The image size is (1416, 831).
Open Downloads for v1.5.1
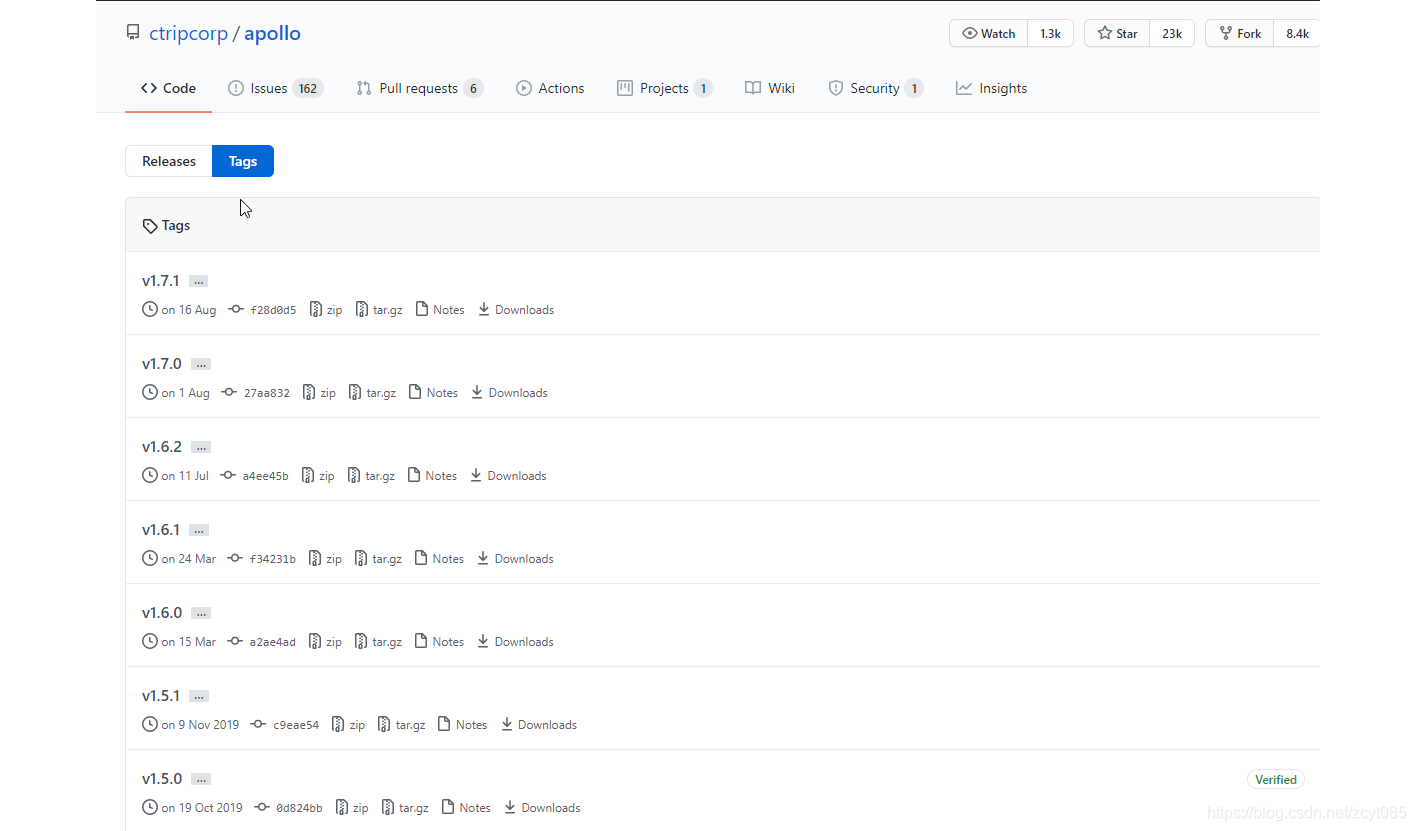539,725
